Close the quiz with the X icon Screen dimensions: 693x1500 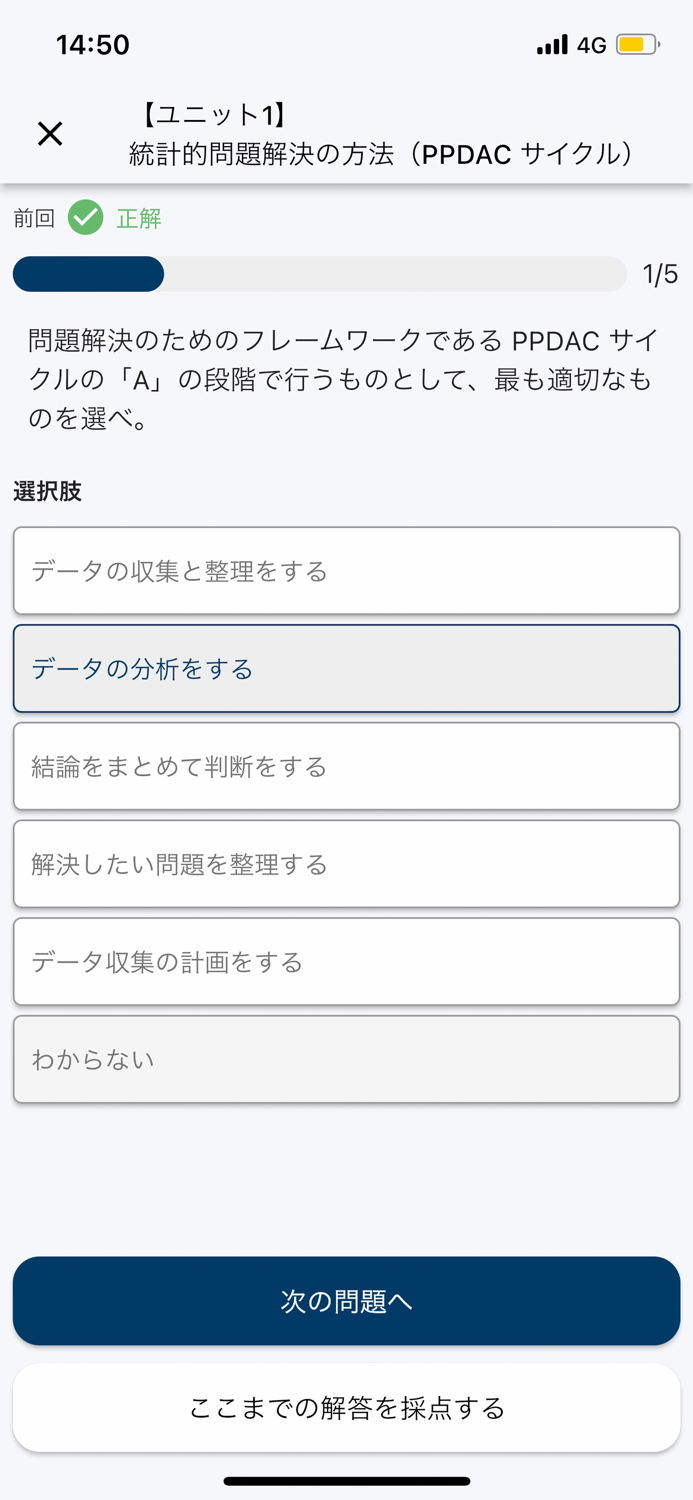point(49,133)
